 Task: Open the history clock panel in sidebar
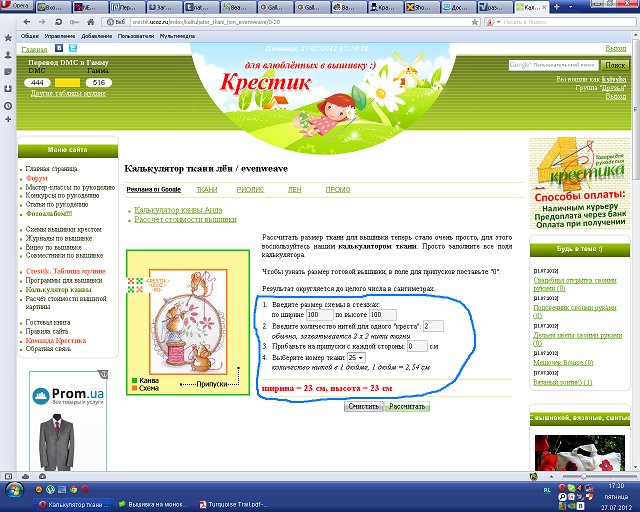[8, 105]
